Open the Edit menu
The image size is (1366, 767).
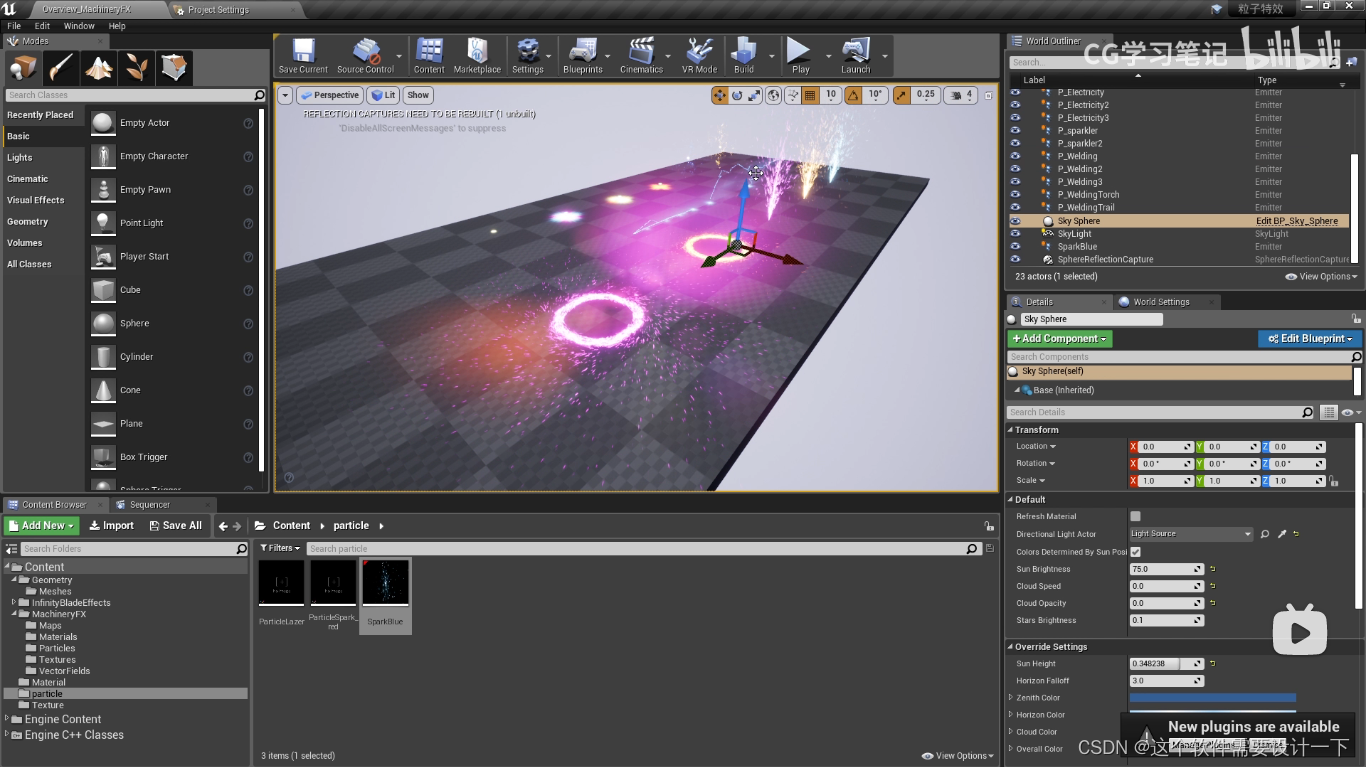coord(42,26)
